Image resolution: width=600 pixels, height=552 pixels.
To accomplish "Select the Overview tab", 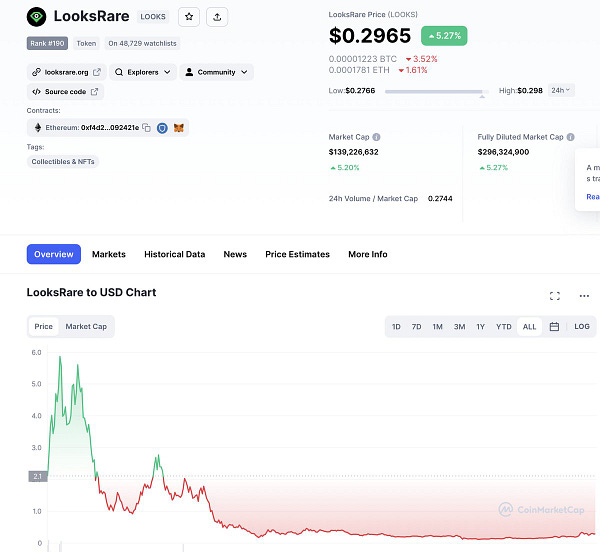I will pos(54,254).
